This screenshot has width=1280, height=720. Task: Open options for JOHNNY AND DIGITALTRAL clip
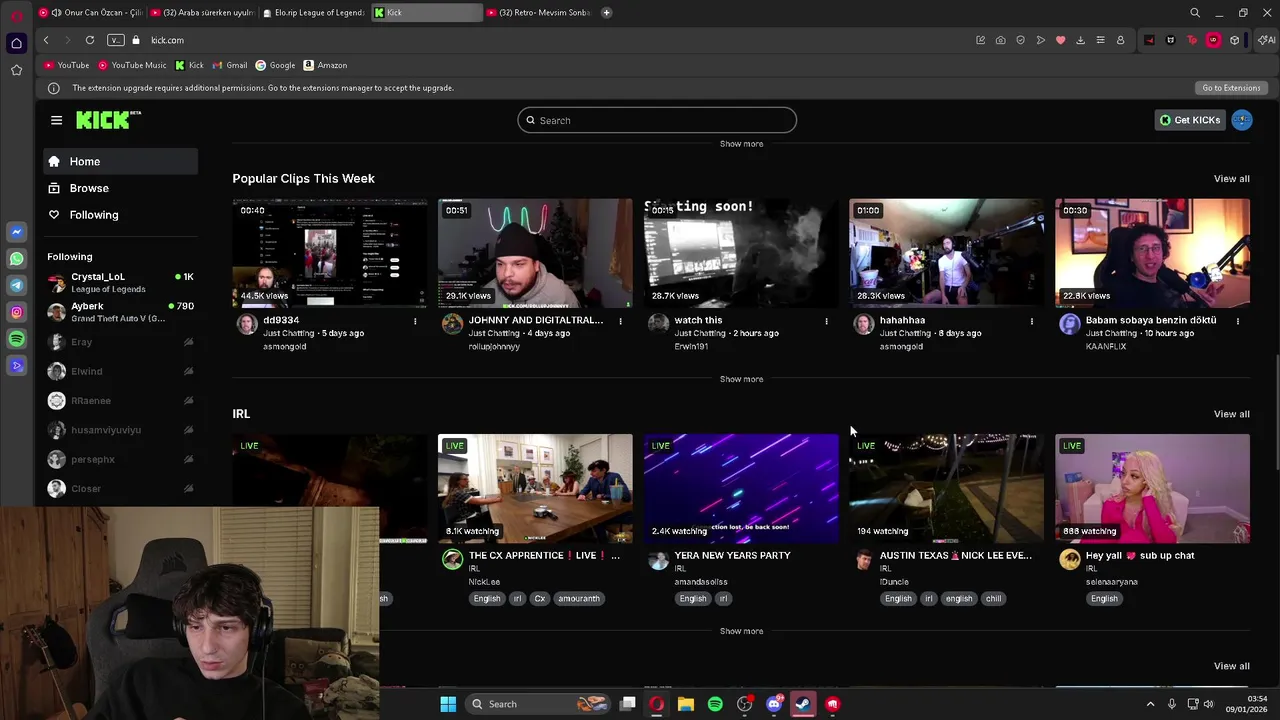tap(620, 321)
